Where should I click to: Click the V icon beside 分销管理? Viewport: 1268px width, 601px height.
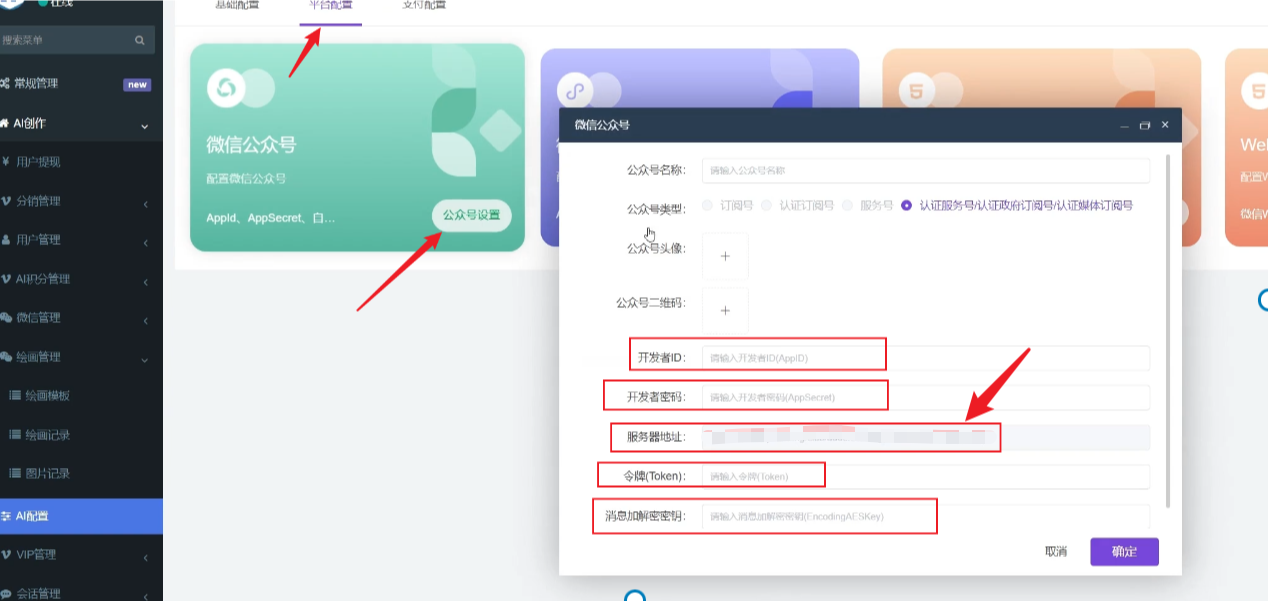tap(6, 201)
